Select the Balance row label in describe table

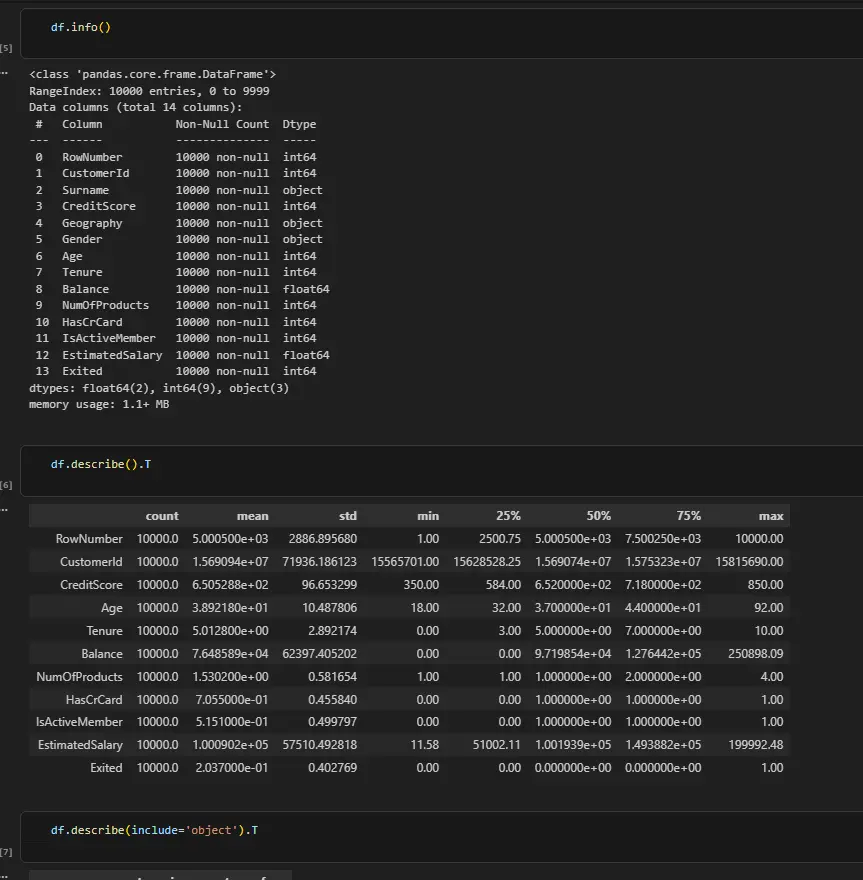[x=102, y=654]
